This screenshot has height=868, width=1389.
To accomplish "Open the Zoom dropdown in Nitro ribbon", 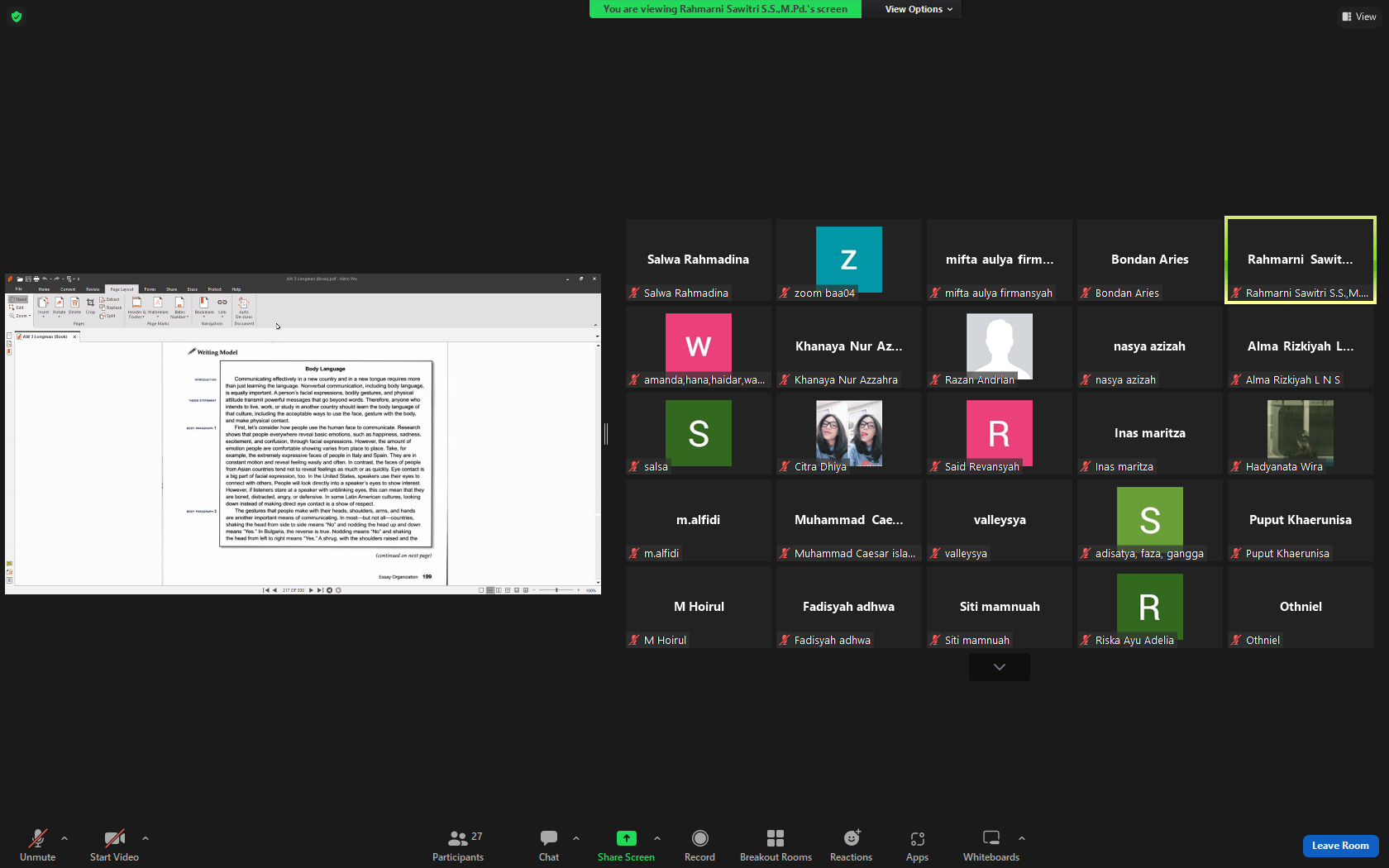I will [x=20, y=316].
